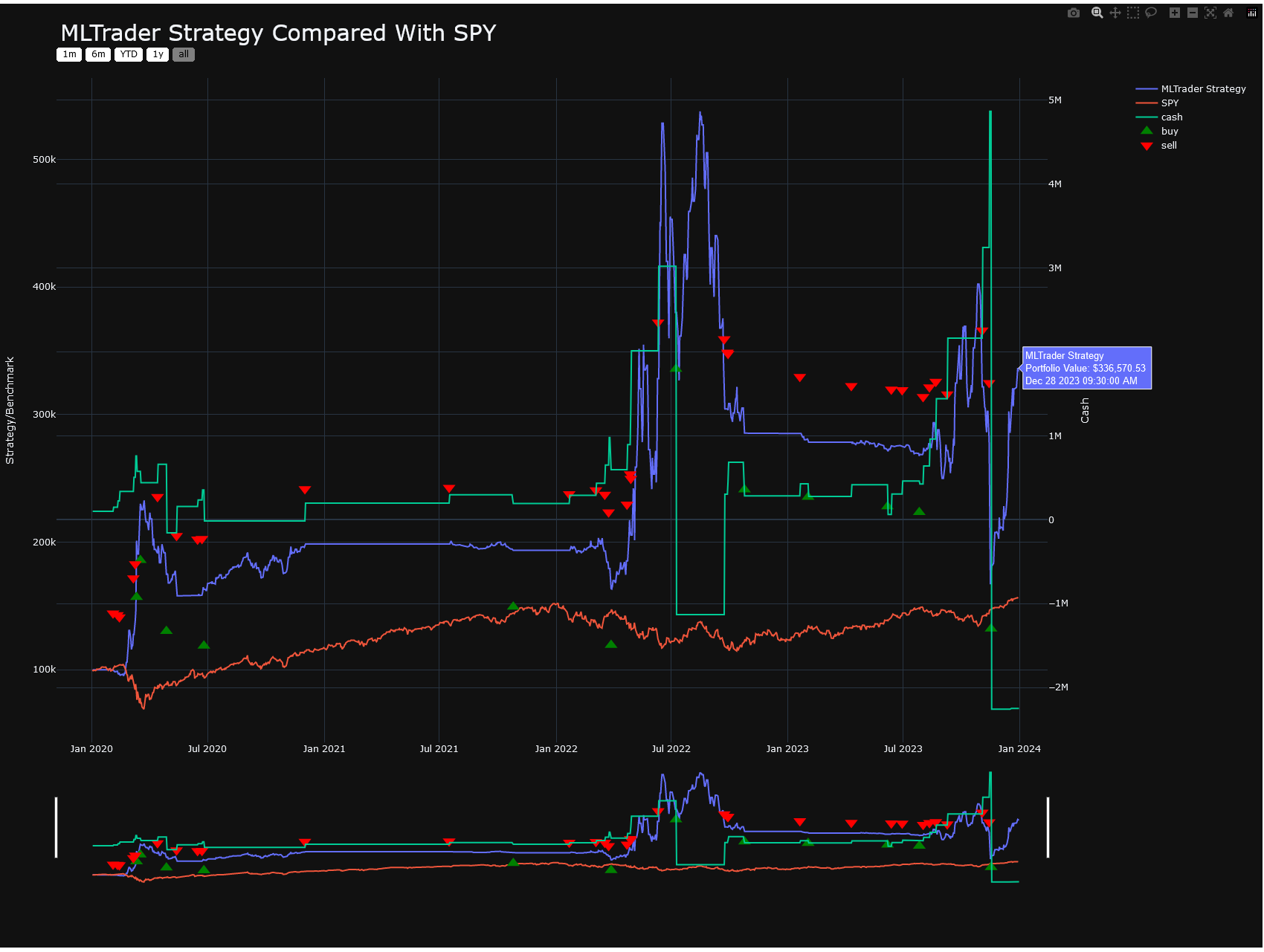The image size is (1264, 952).
Task: Set range to 6m
Action: [x=98, y=54]
